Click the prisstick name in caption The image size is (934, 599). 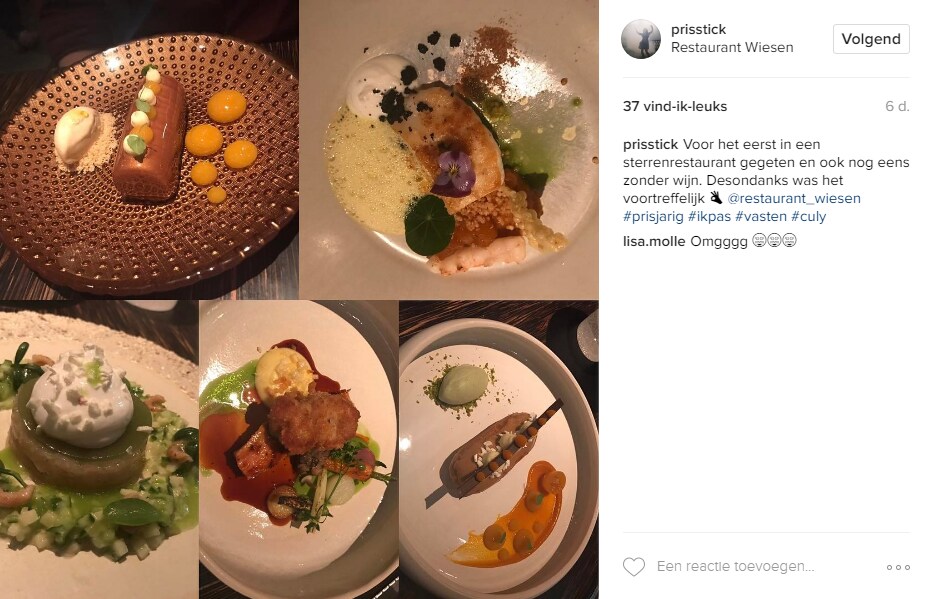coord(650,145)
